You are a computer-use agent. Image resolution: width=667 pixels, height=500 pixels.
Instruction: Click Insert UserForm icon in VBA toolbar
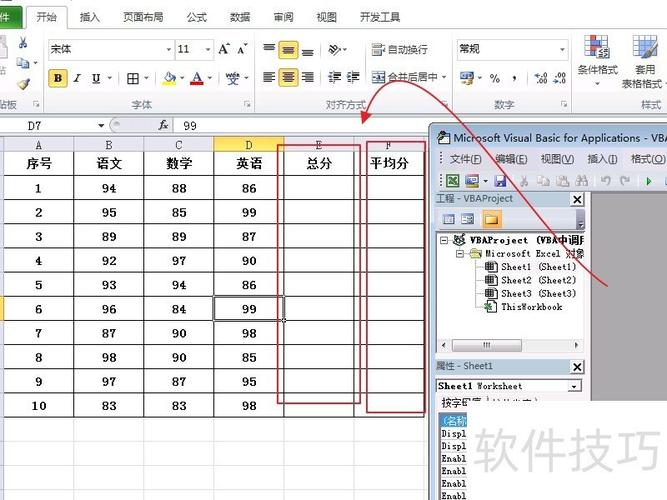tap(472, 181)
